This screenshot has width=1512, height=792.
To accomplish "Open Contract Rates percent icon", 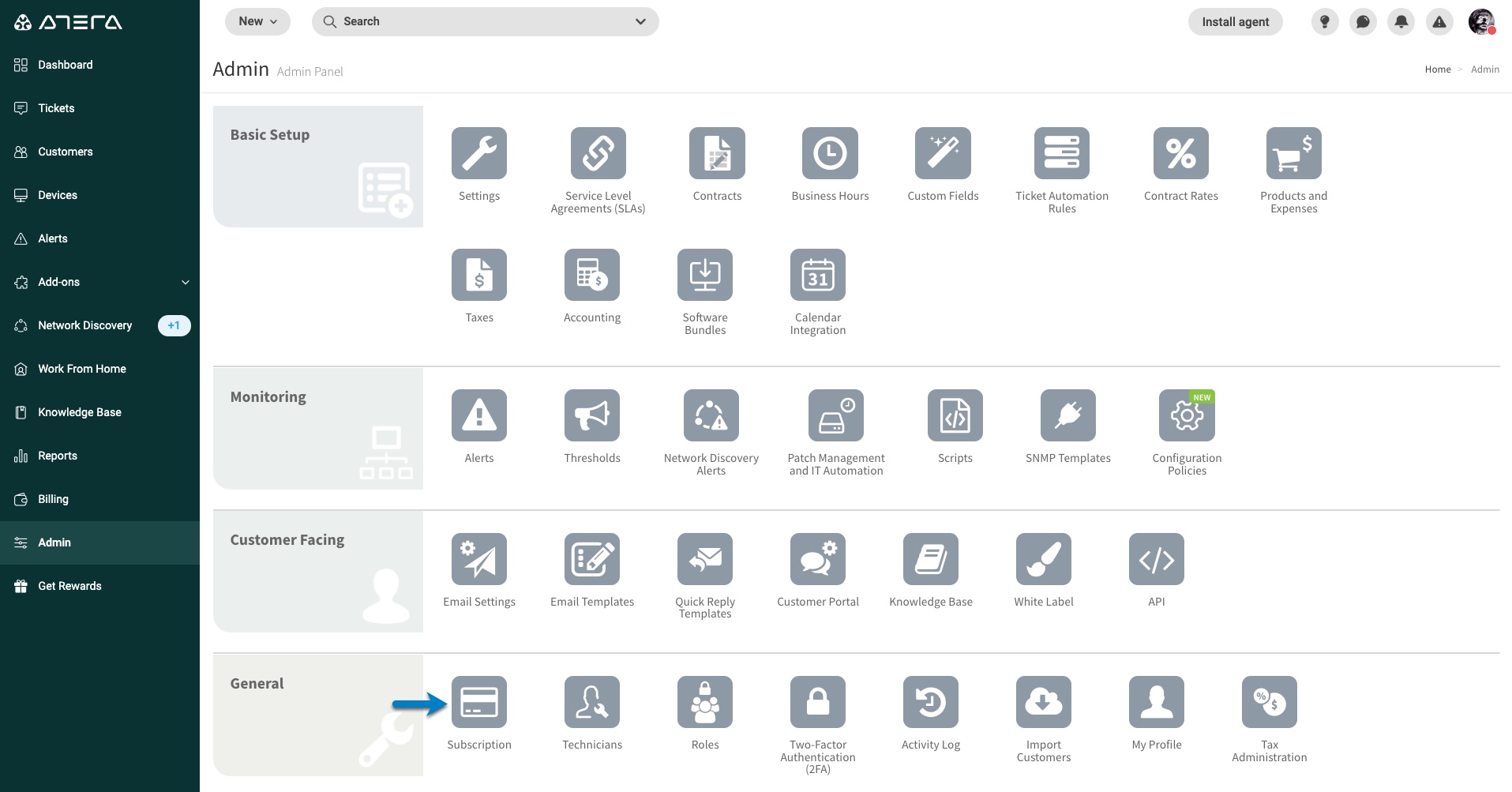I will 1181,153.
